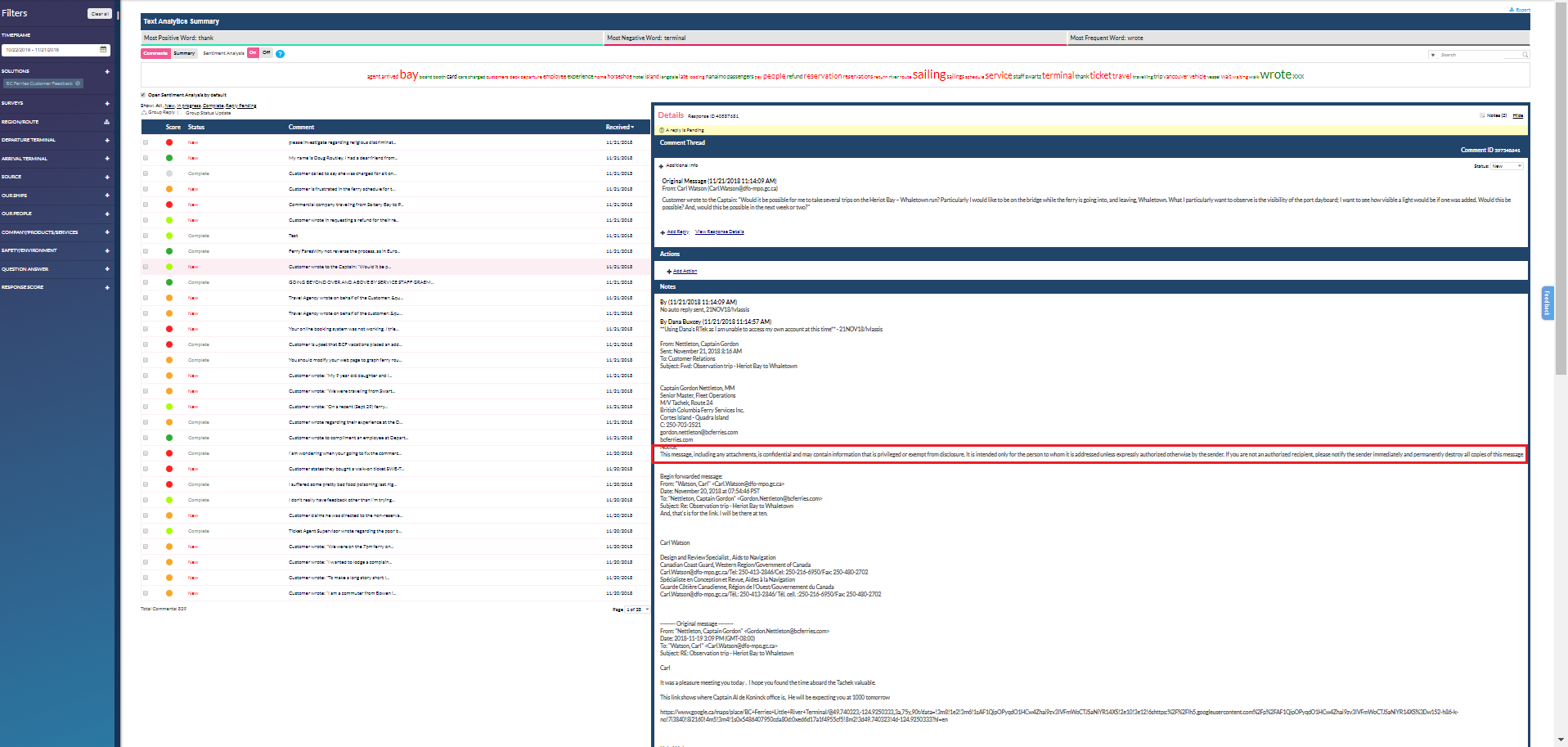Open the timeframe calendar picker

coord(103,50)
